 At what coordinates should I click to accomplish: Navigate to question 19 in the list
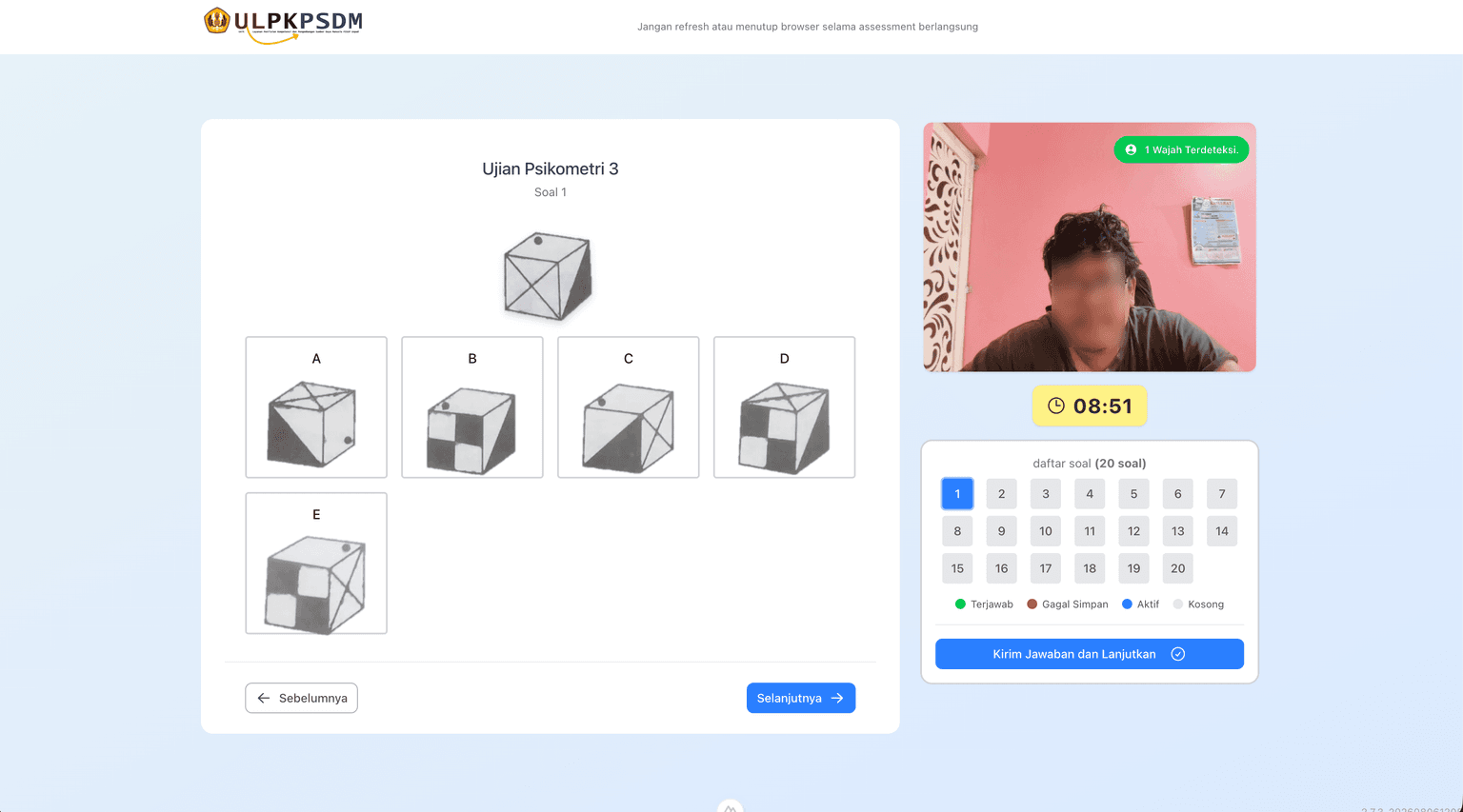pos(1133,568)
